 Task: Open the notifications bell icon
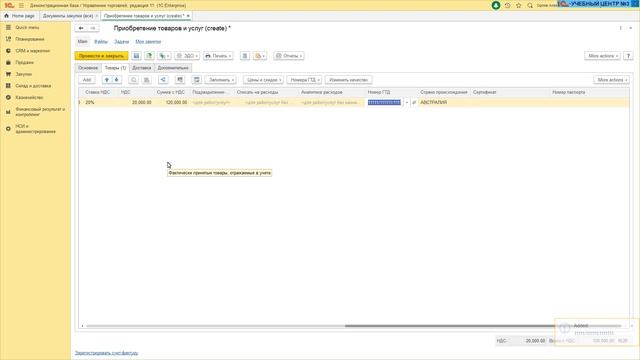point(496,5)
